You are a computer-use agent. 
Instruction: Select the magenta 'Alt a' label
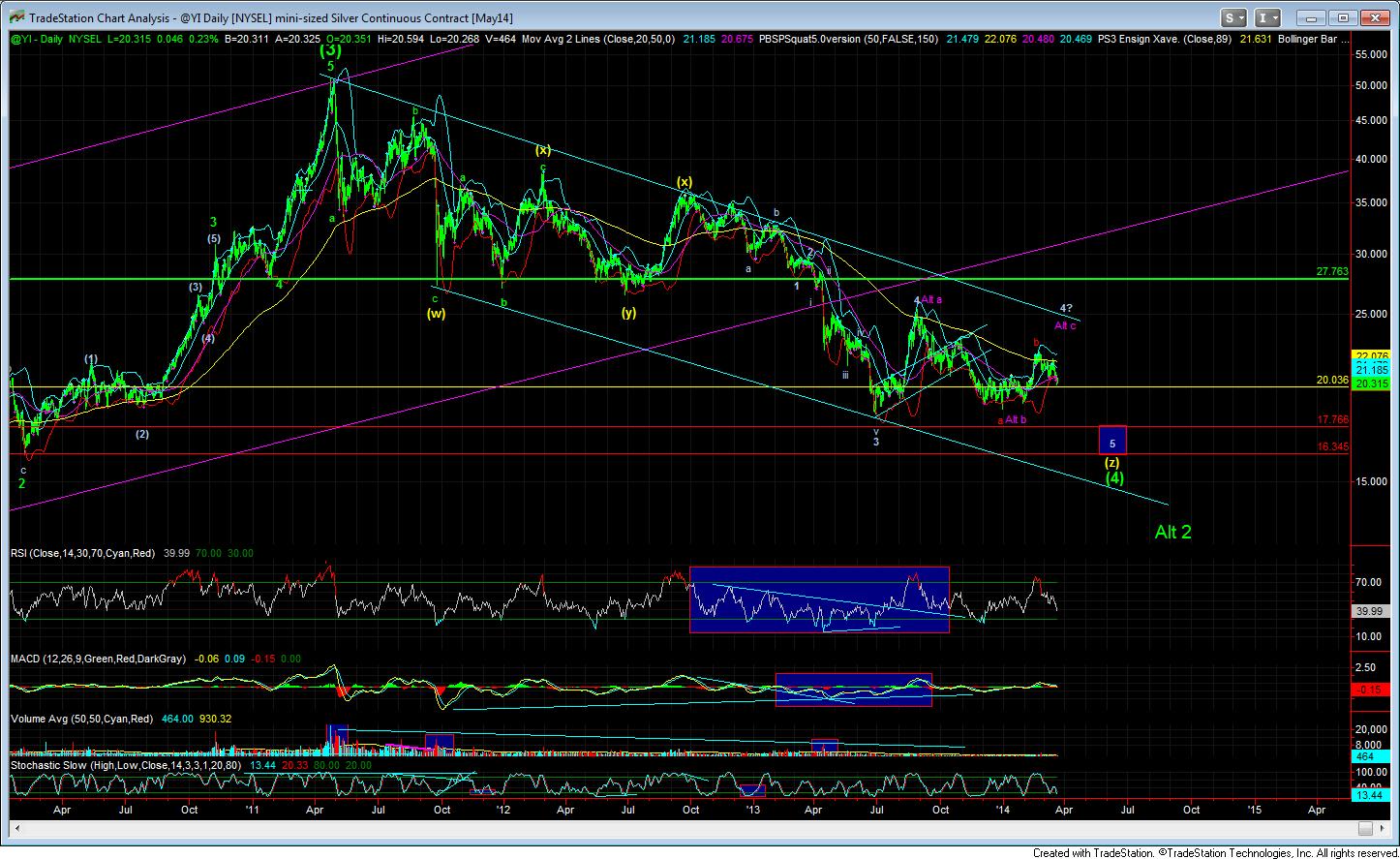(x=932, y=300)
